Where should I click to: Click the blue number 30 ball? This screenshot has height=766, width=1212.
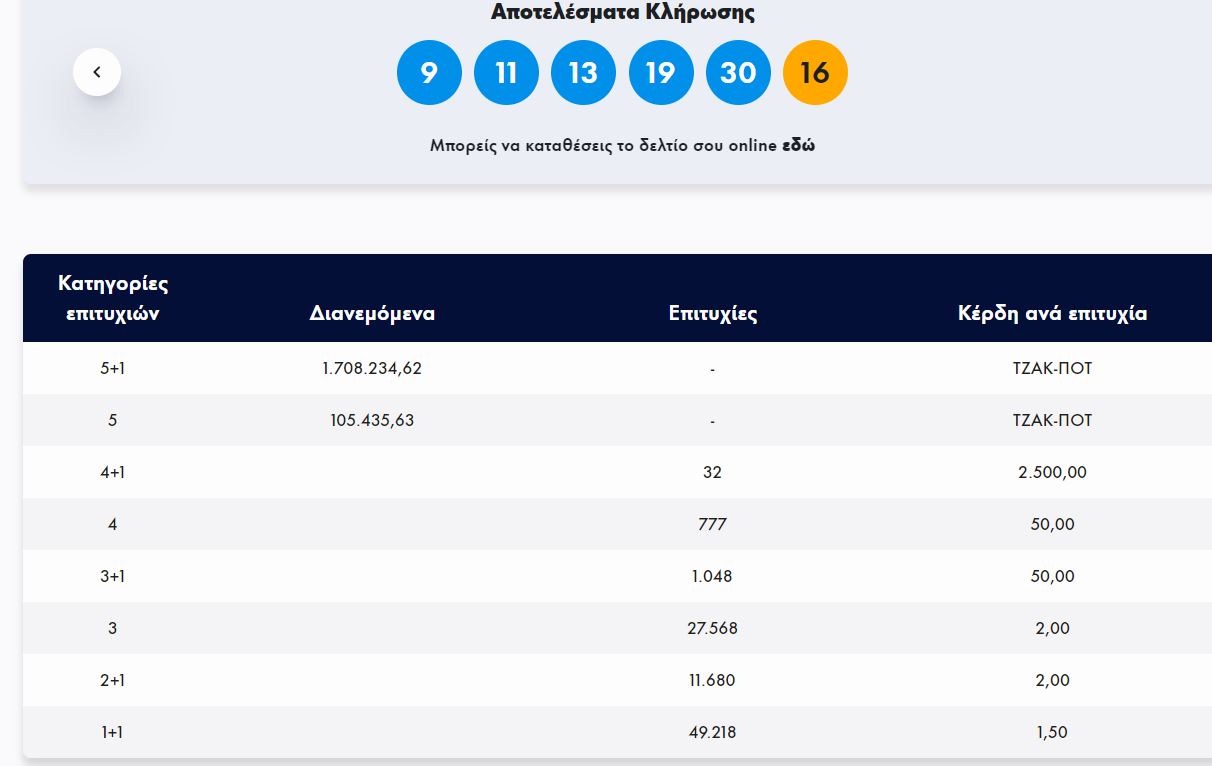click(738, 73)
